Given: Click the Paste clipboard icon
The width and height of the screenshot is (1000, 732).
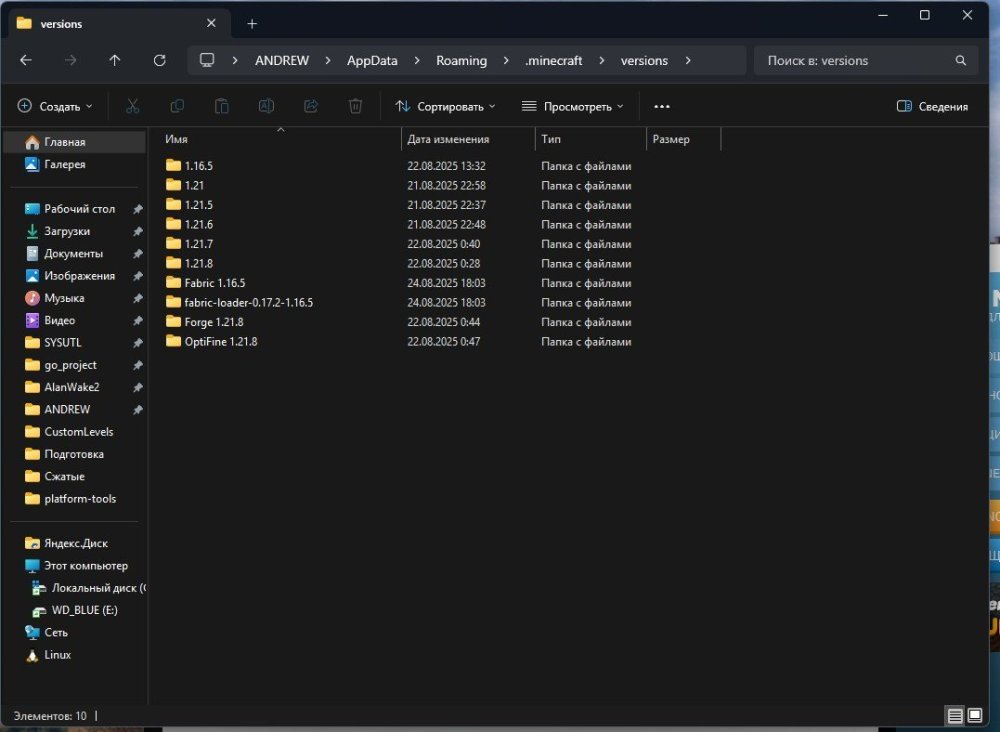Looking at the screenshot, I should (x=222, y=106).
